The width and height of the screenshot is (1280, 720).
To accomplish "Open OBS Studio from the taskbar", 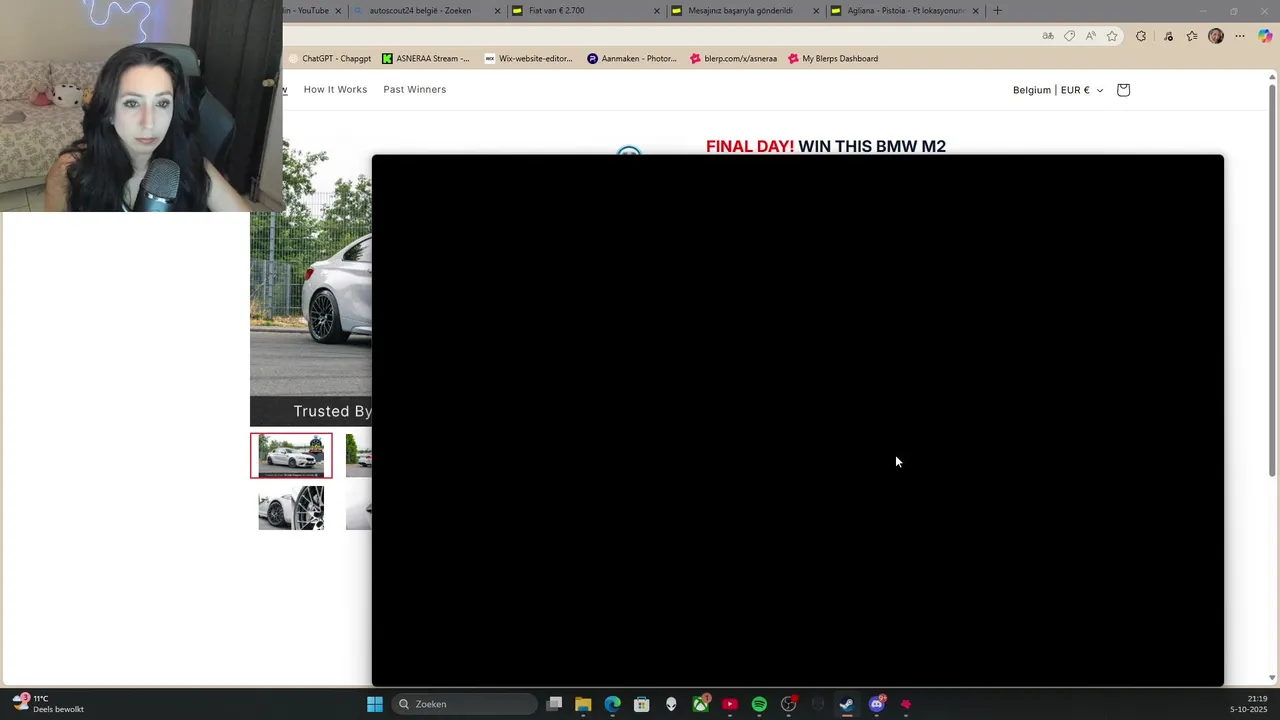I will [x=789, y=704].
